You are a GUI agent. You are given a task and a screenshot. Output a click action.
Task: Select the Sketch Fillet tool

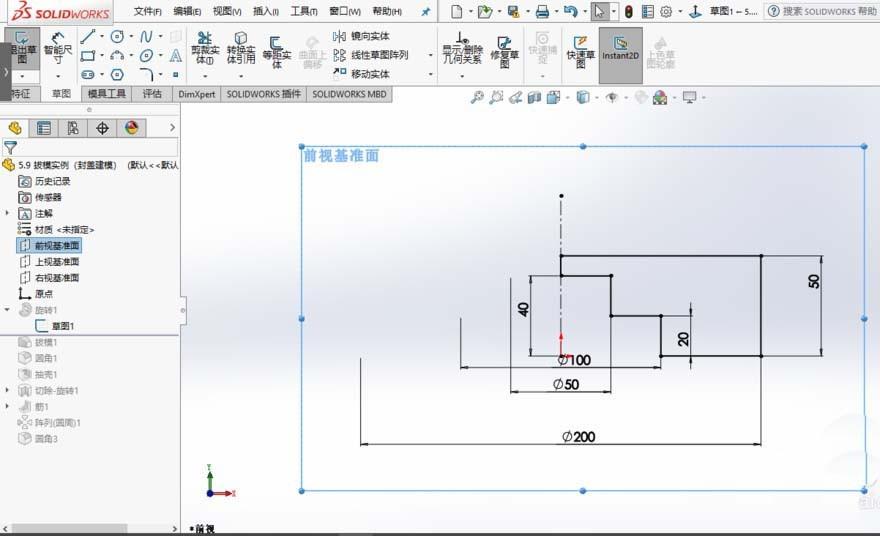point(146,74)
